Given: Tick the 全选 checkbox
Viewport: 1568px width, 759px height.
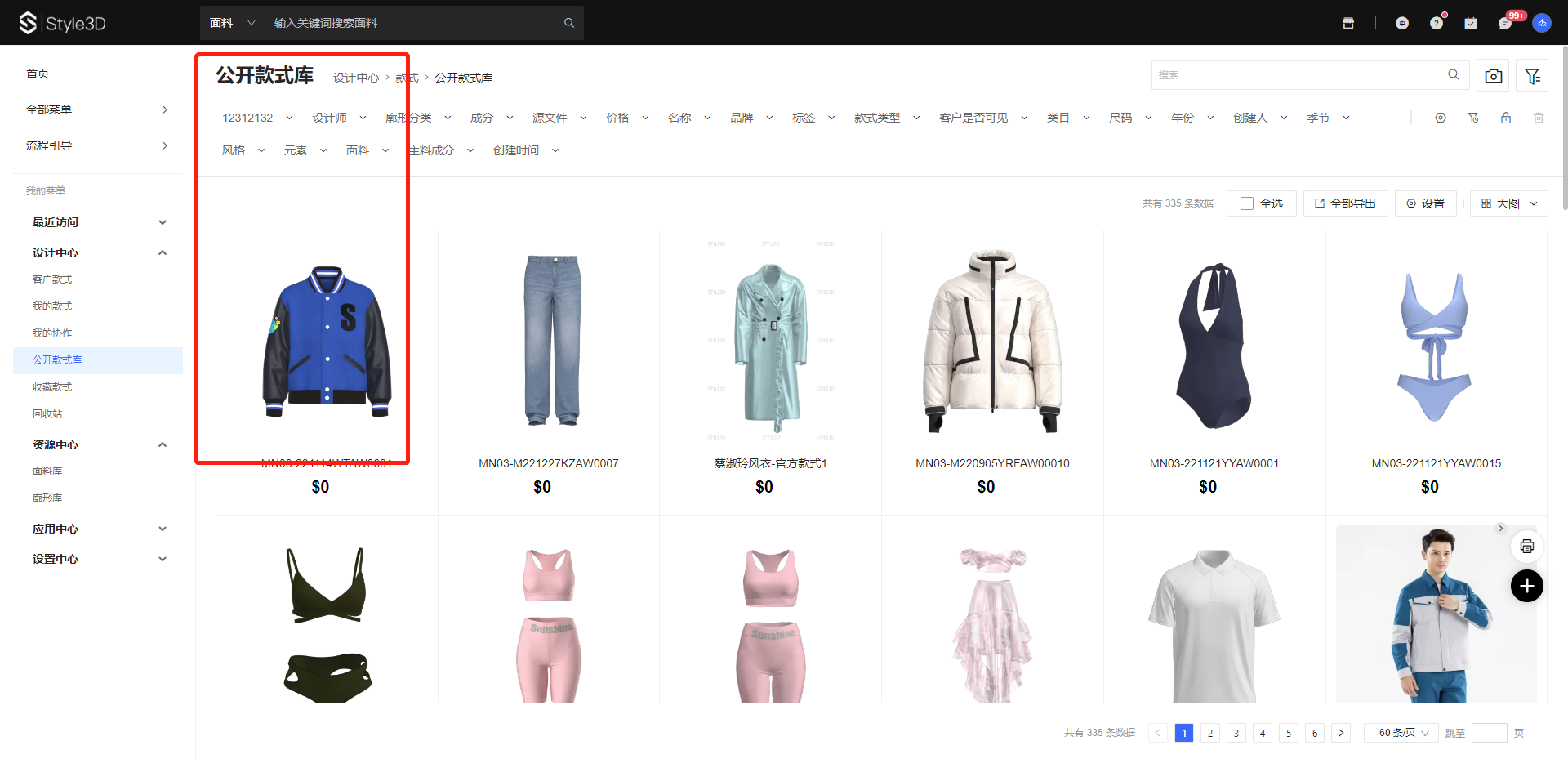Looking at the screenshot, I should (x=1247, y=203).
